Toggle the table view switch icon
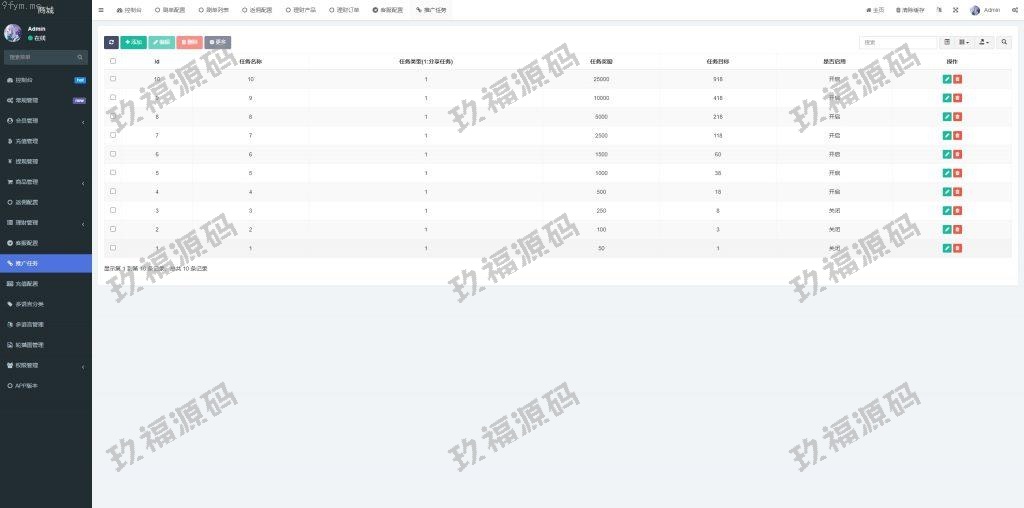Image resolution: width=1024 pixels, height=508 pixels. click(947, 43)
